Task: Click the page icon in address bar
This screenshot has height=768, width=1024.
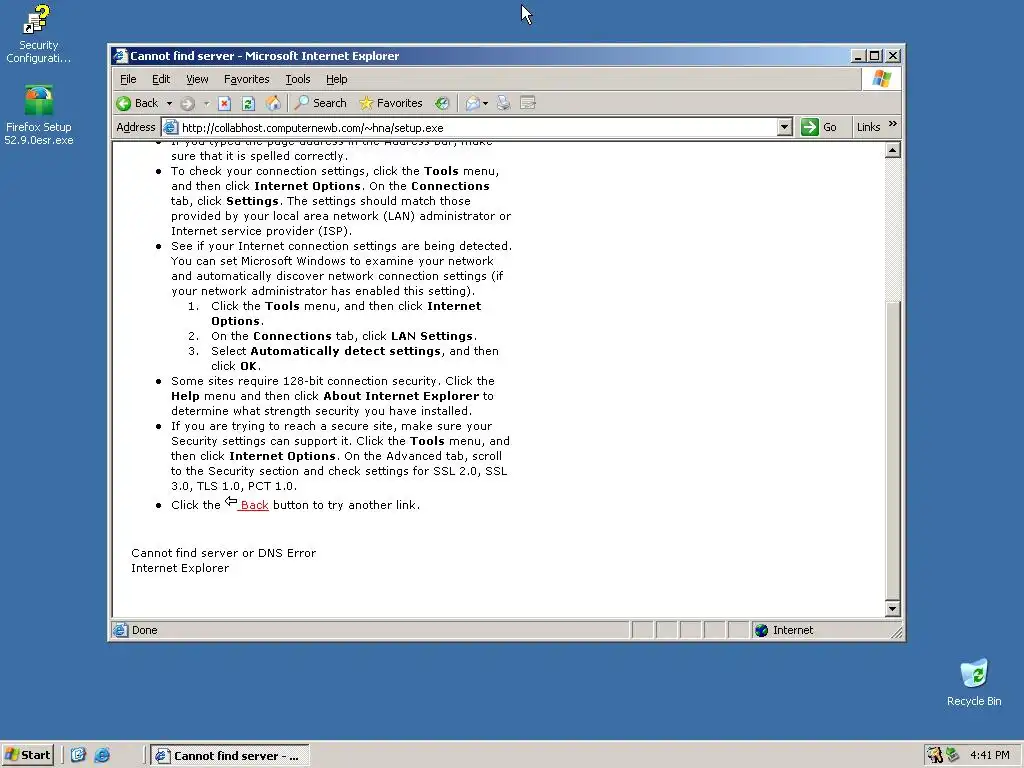Action: click(170, 127)
